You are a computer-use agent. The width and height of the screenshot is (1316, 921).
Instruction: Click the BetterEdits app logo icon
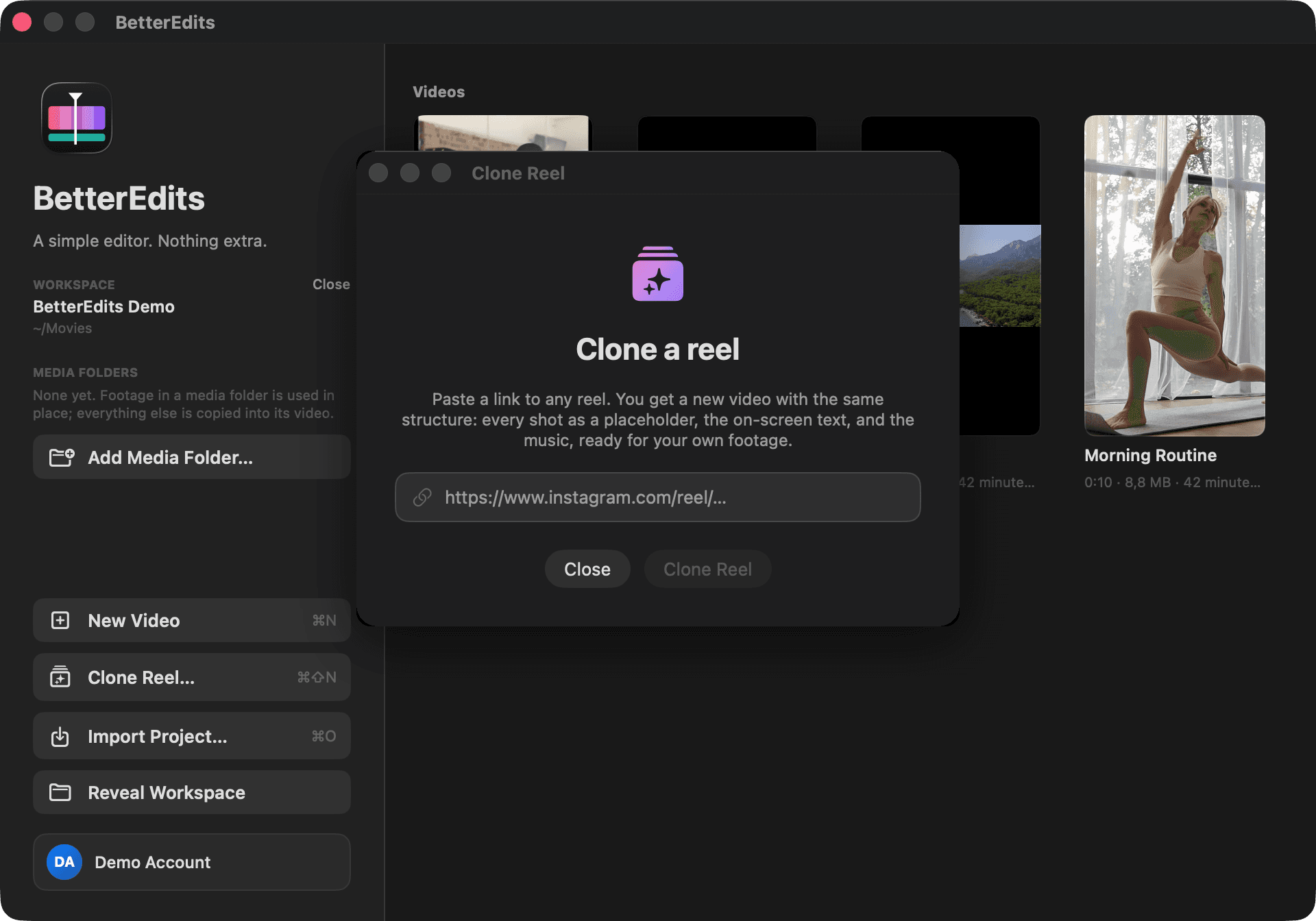point(76,118)
